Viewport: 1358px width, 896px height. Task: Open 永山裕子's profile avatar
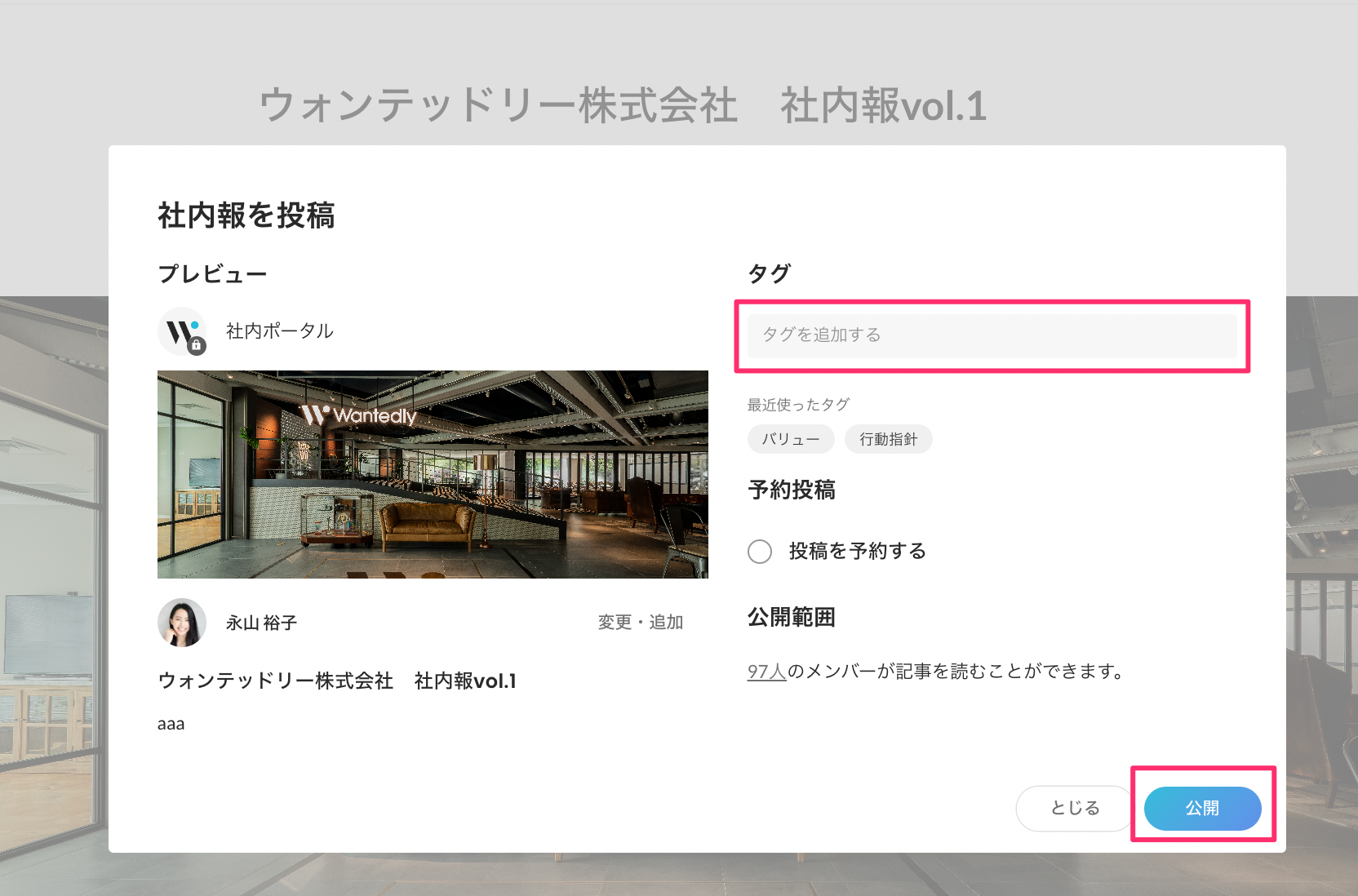(181, 622)
